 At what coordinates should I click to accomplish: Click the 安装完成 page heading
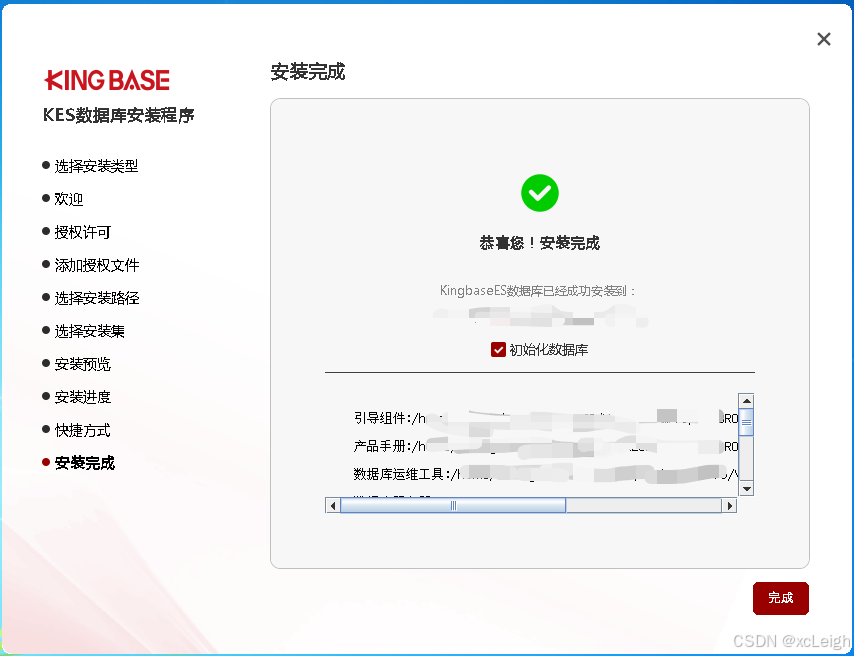(x=308, y=71)
